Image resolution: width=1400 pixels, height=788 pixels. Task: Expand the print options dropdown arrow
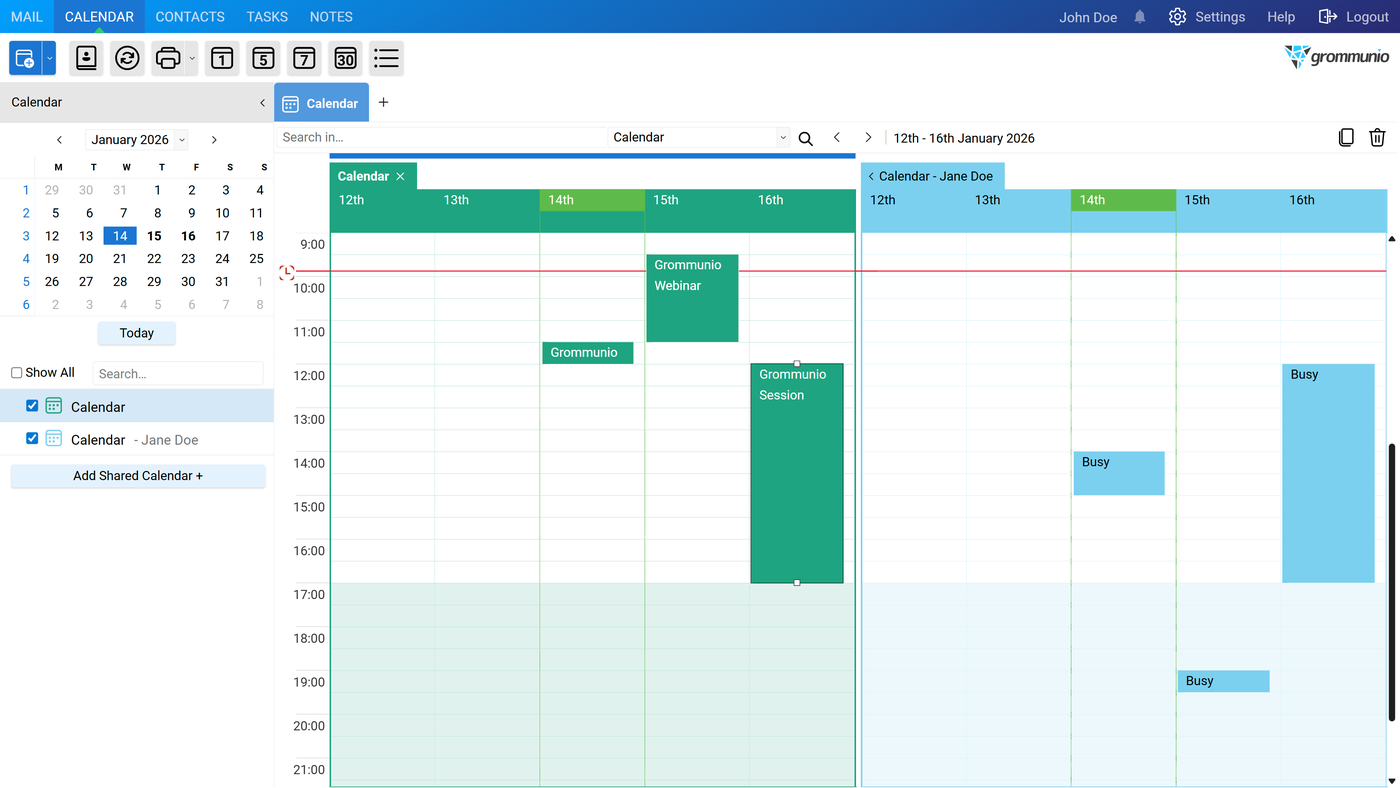point(192,59)
